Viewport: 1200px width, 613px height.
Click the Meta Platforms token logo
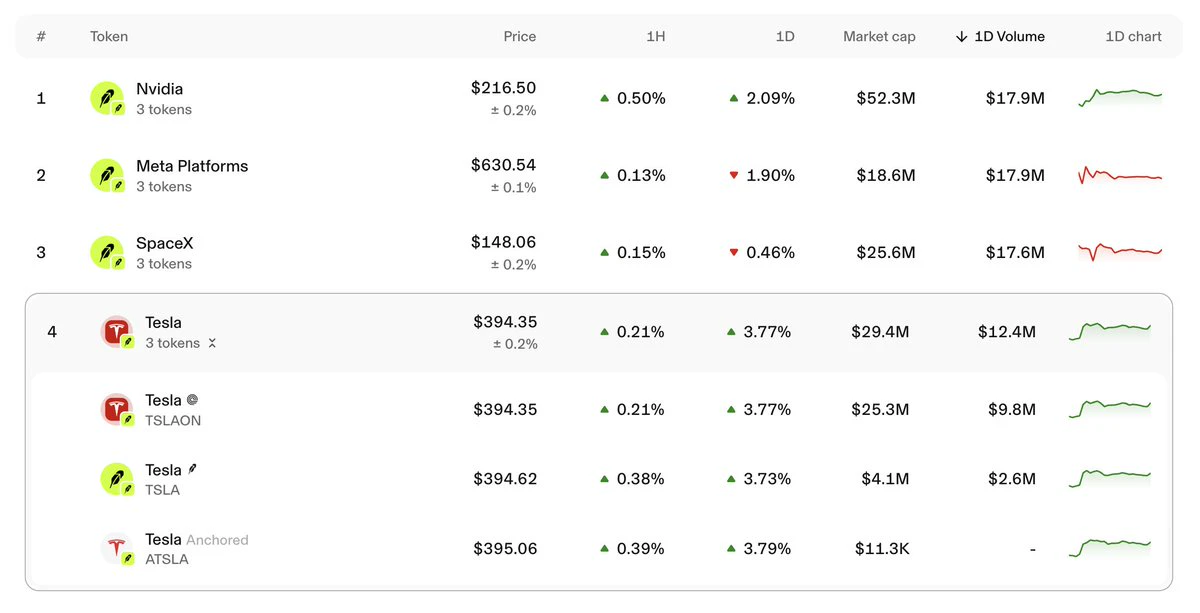(x=107, y=175)
